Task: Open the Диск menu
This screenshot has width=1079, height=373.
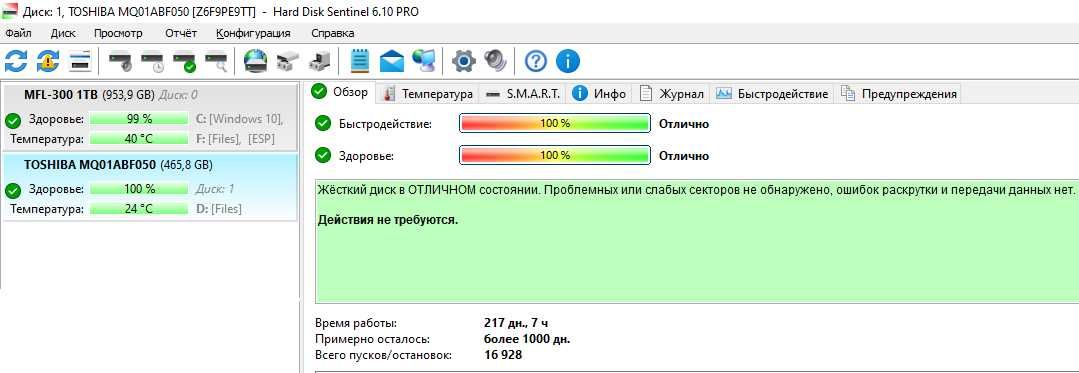Action: 63,33
